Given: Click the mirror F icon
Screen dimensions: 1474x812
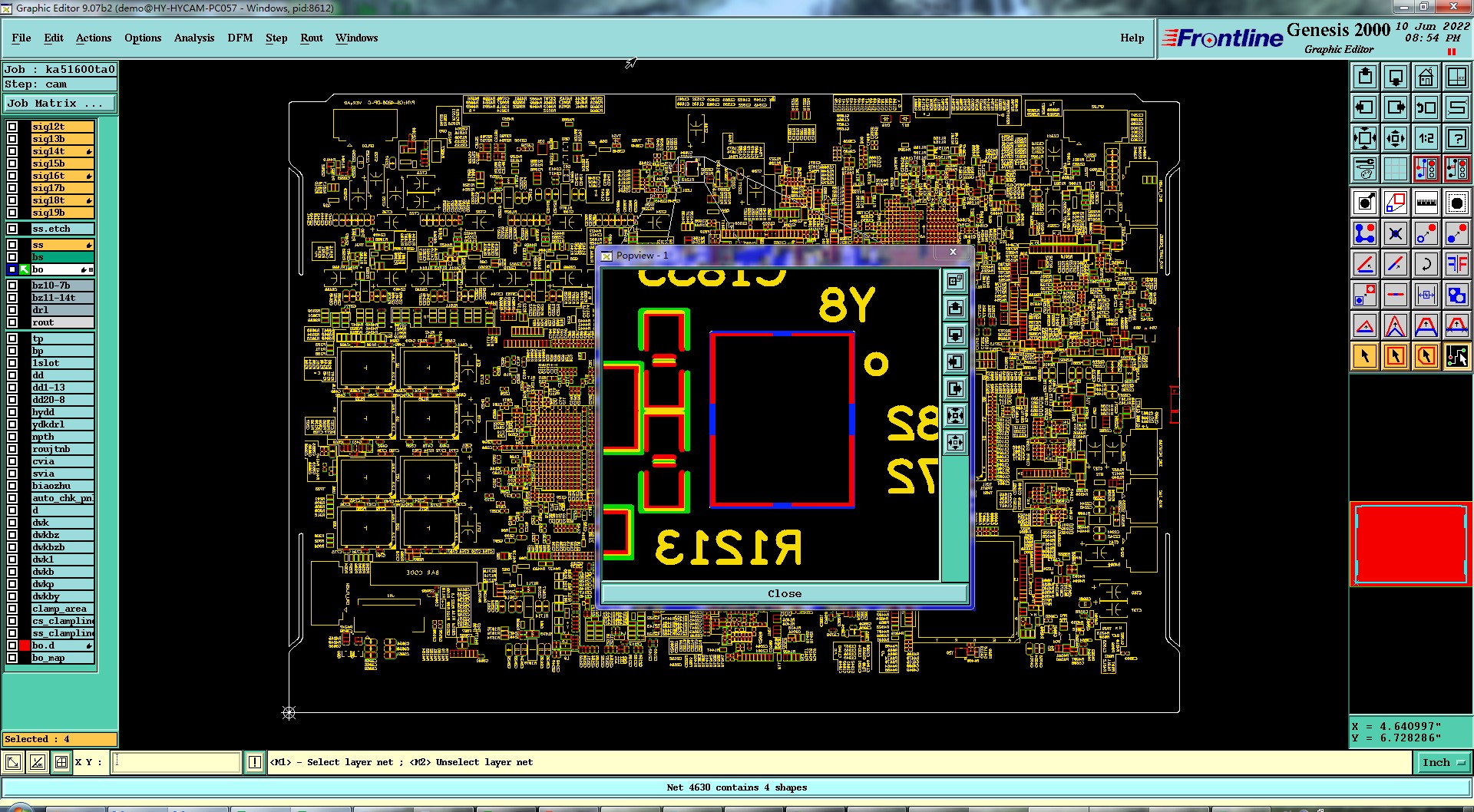Looking at the screenshot, I should tap(1457, 264).
